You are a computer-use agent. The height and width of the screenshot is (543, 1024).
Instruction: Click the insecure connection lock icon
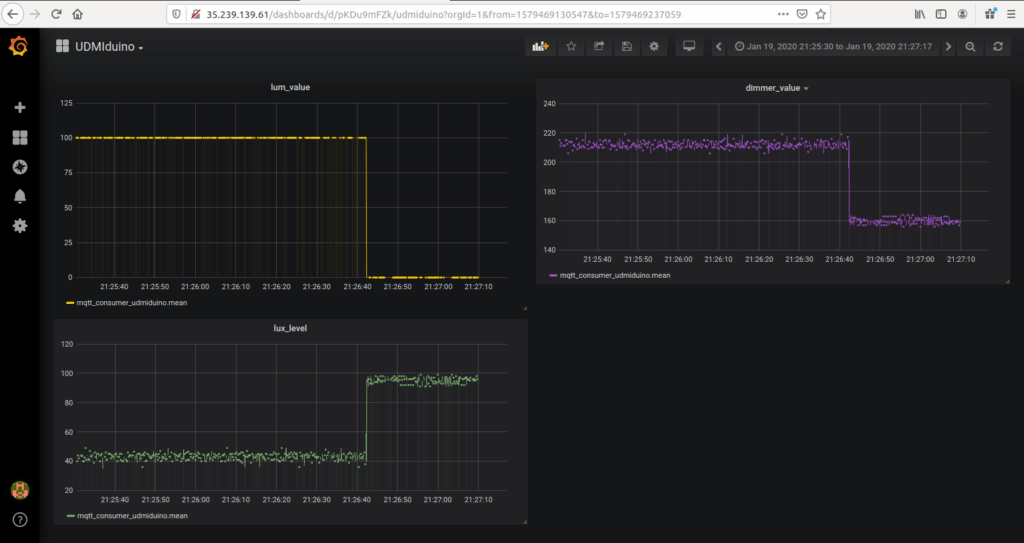click(195, 14)
